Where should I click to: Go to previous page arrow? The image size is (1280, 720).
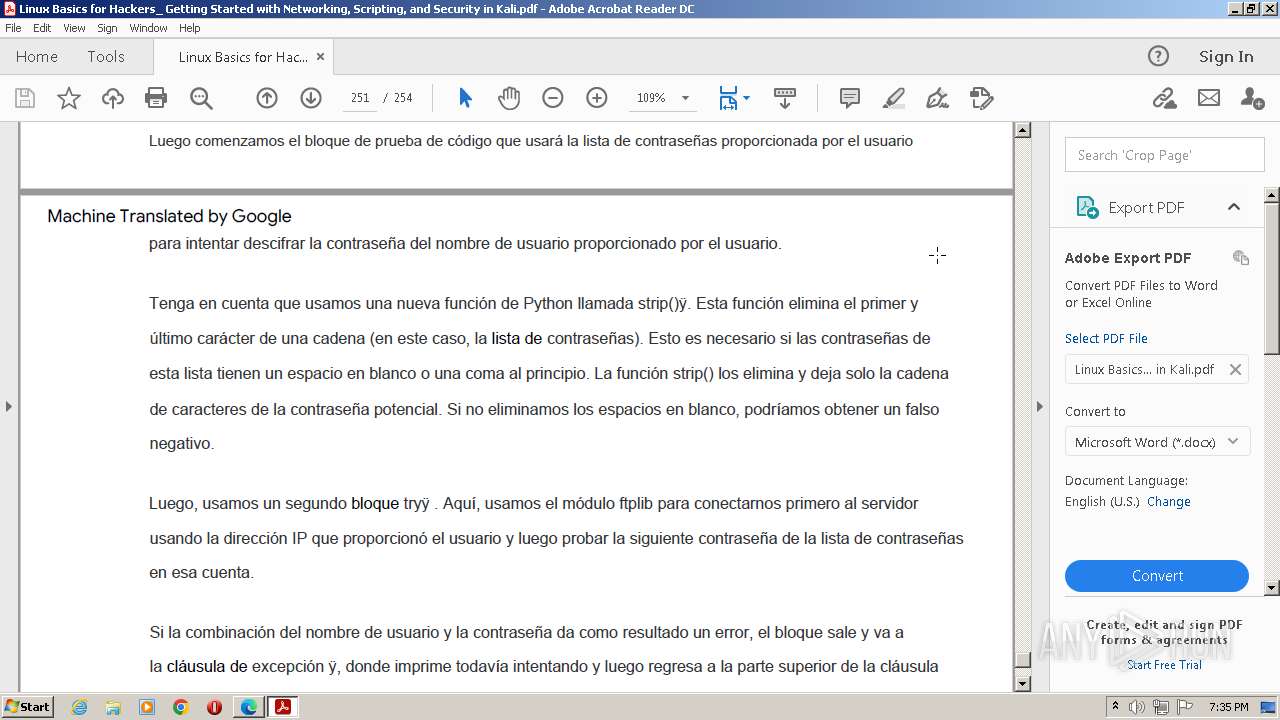(x=267, y=98)
